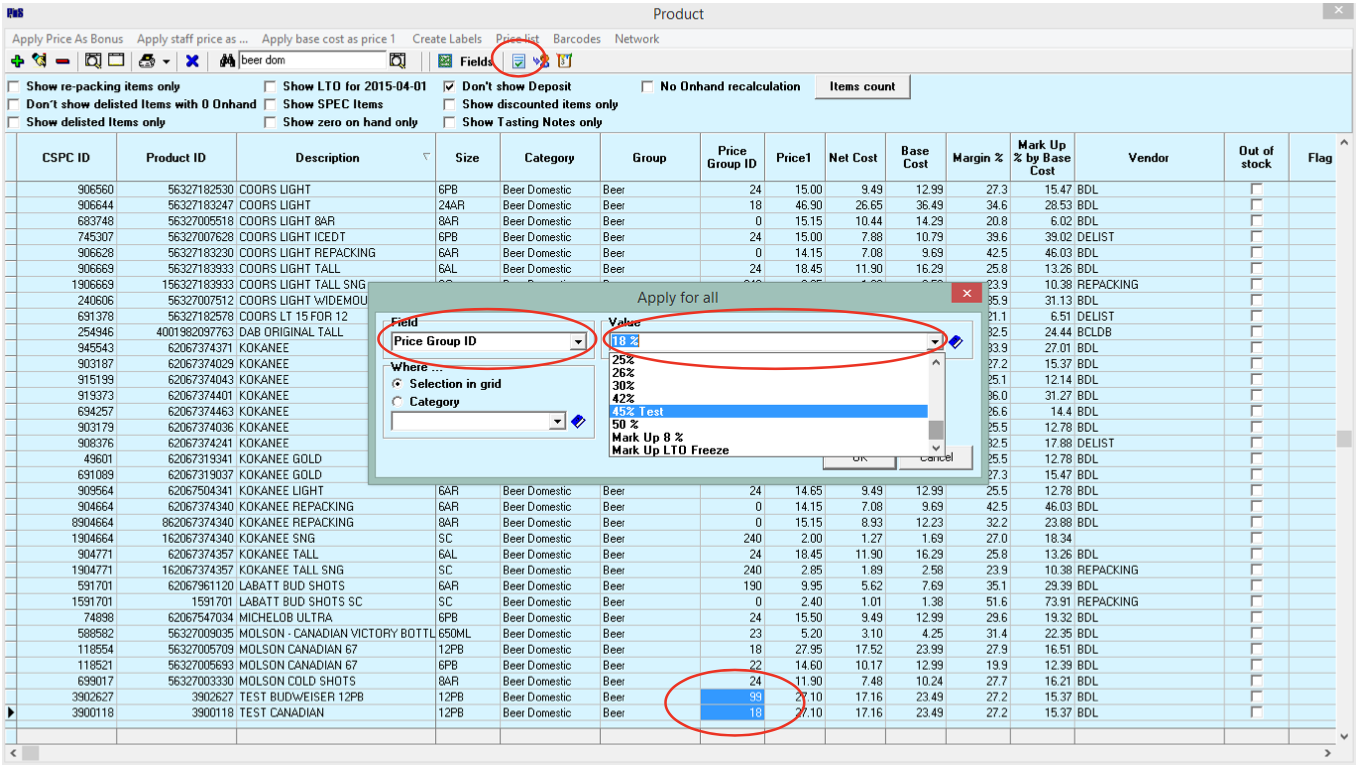Open Apply base cost as price 1 menu
Image resolution: width=1358 pixels, height=766 pixels.
coord(329,39)
